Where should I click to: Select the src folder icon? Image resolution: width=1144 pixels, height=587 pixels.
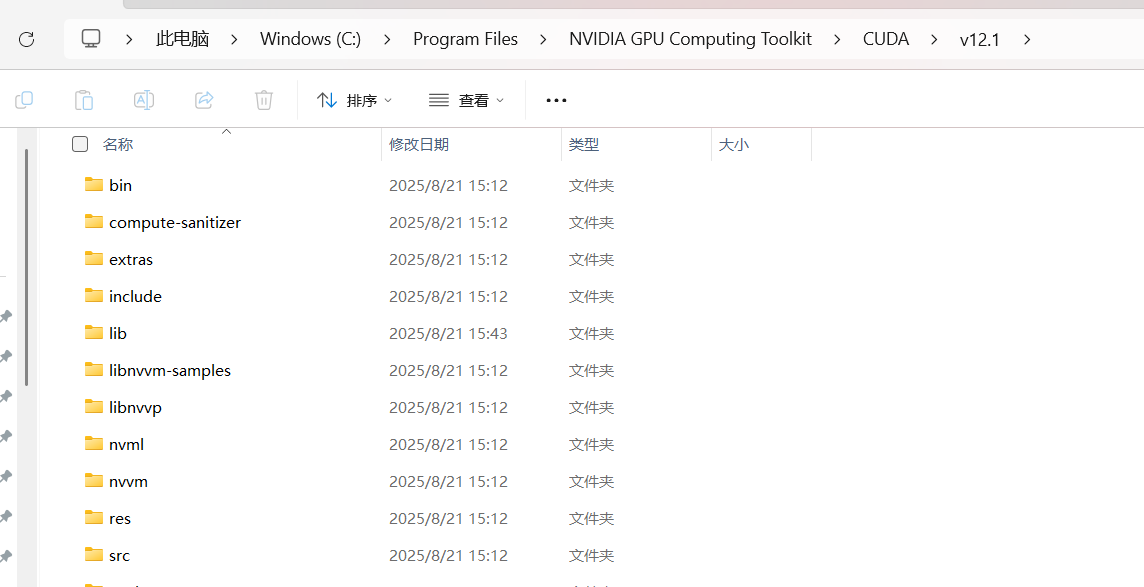click(93, 555)
